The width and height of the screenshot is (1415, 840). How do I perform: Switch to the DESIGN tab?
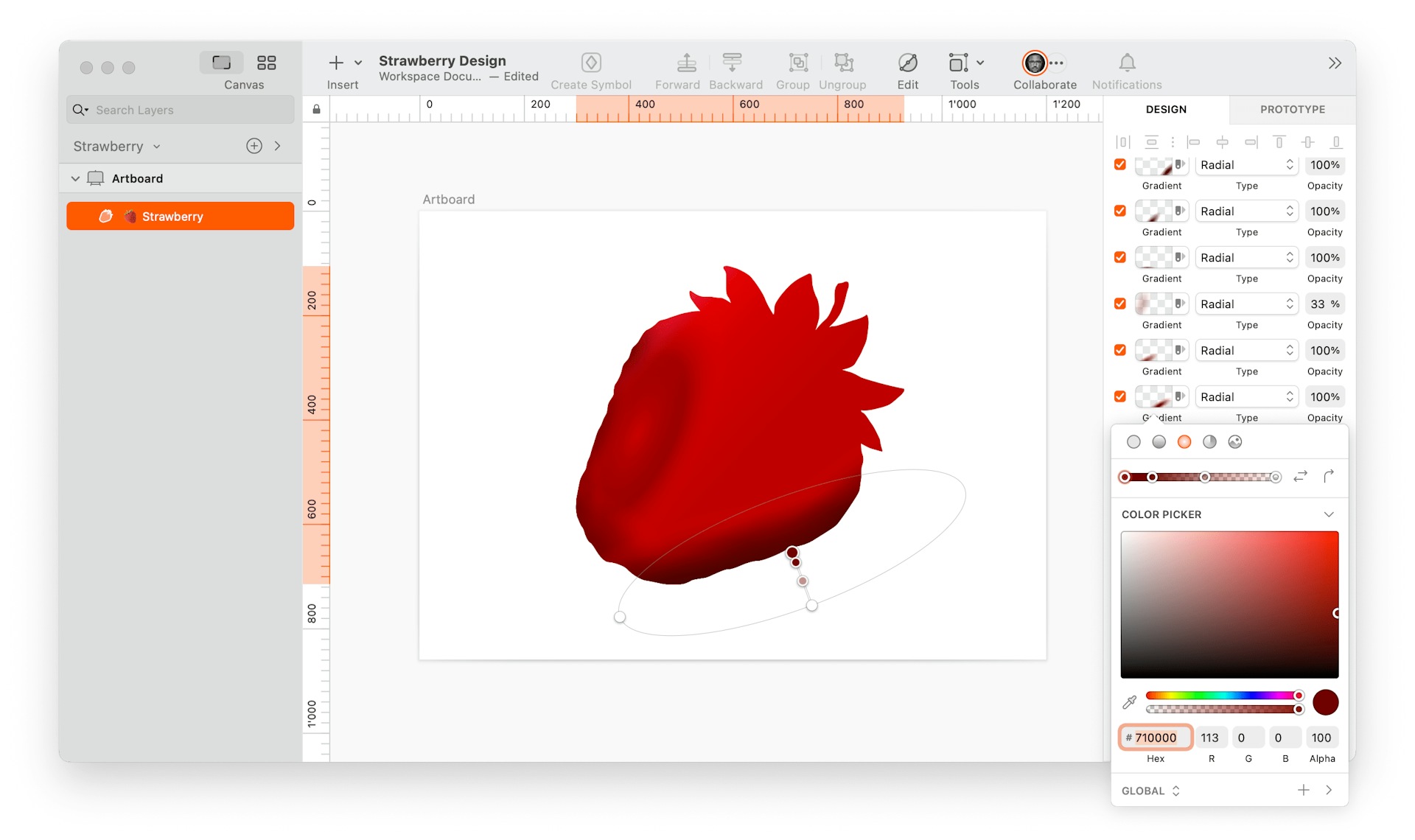pos(1166,109)
